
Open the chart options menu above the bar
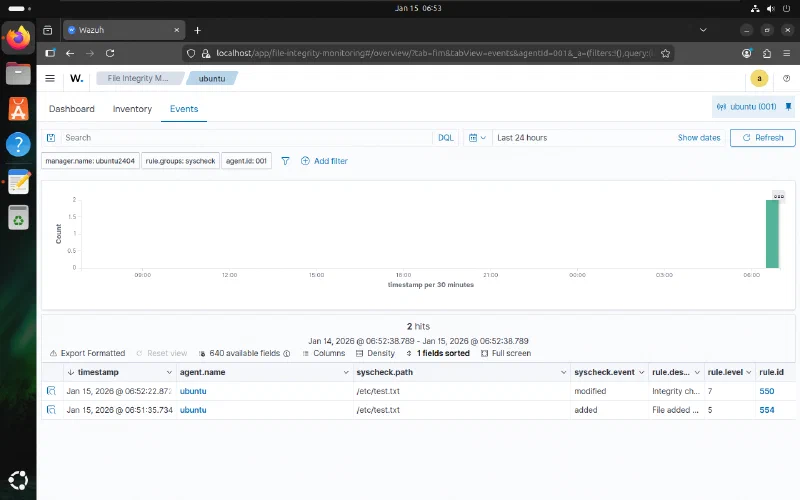[x=779, y=196]
